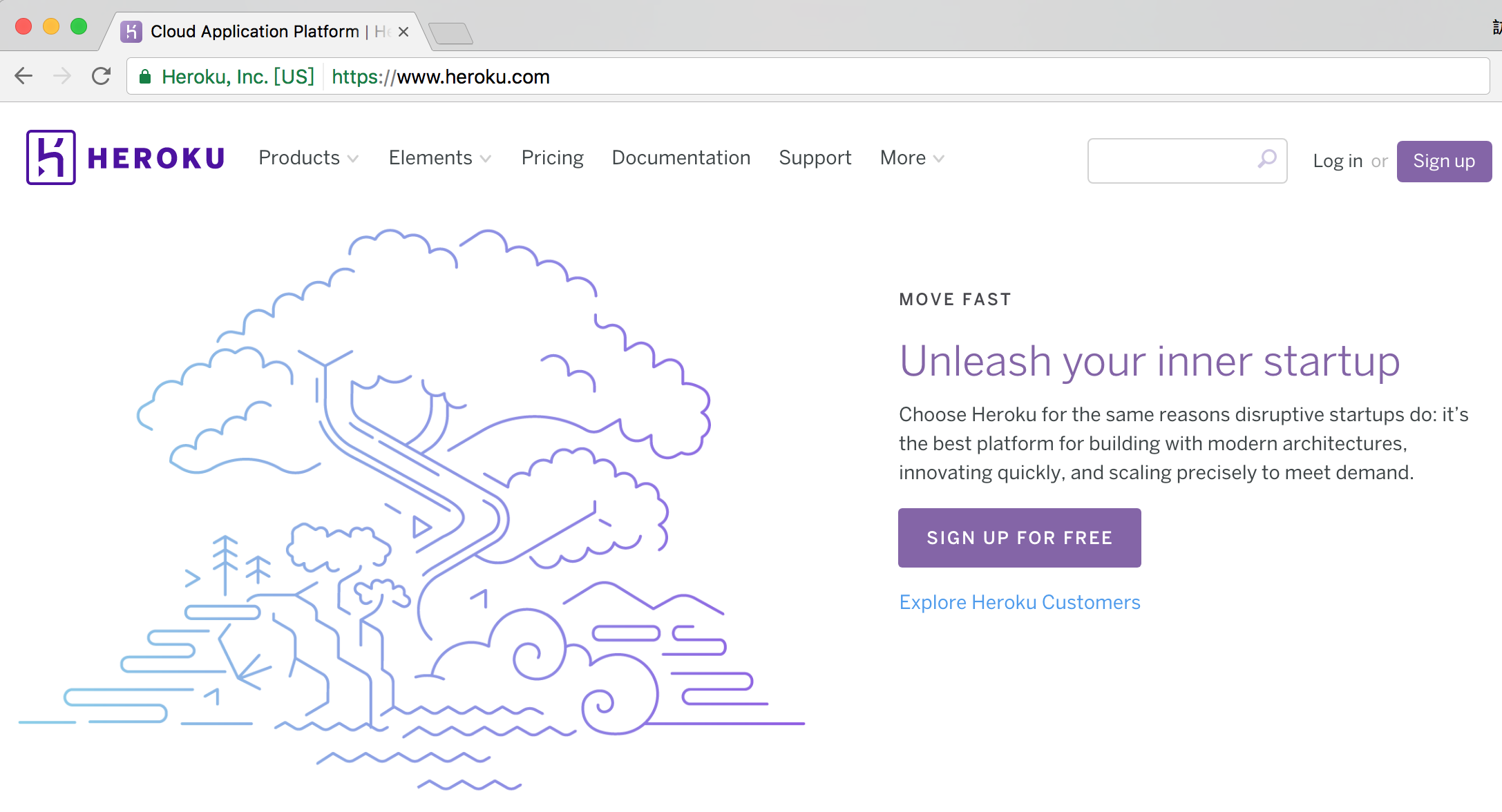Image resolution: width=1502 pixels, height=812 pixels.
Task: Click the search magnifier icon
Action: [1266, 159]
